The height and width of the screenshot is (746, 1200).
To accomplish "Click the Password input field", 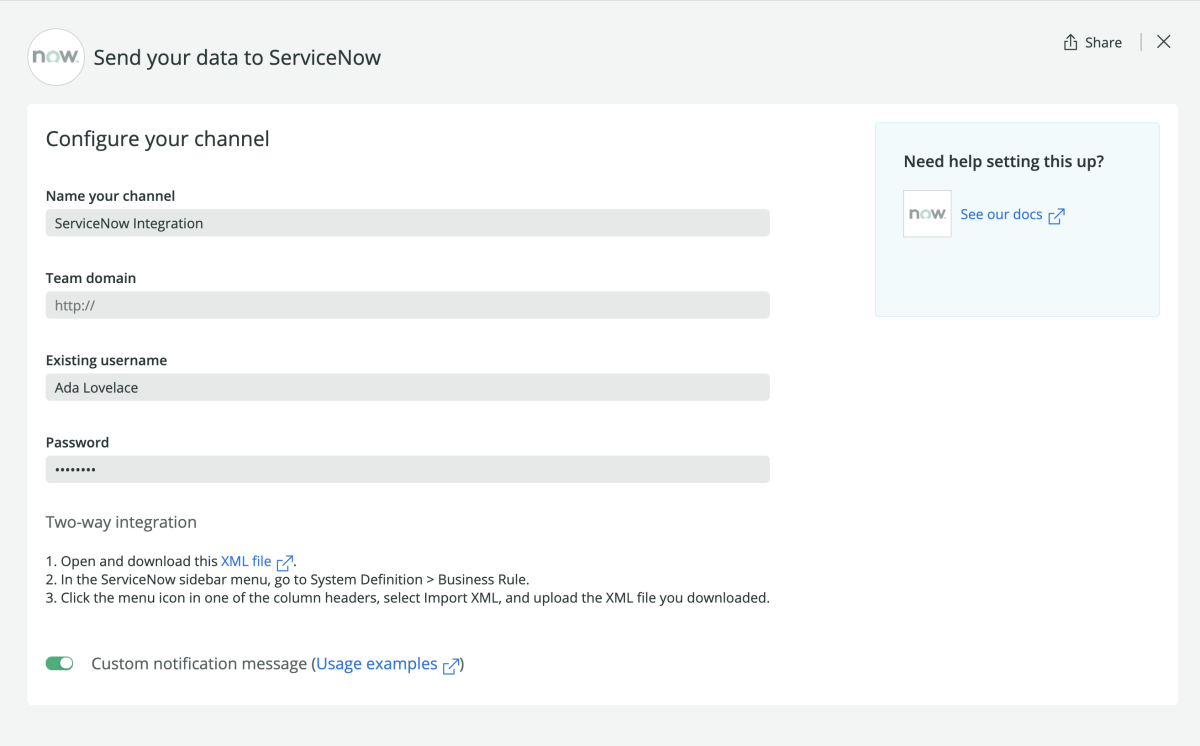I will (x=408, y=469).
